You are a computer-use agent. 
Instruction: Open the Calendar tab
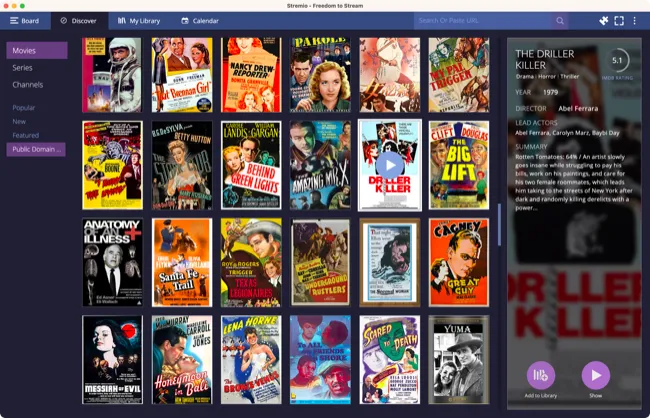pos(200,21)
